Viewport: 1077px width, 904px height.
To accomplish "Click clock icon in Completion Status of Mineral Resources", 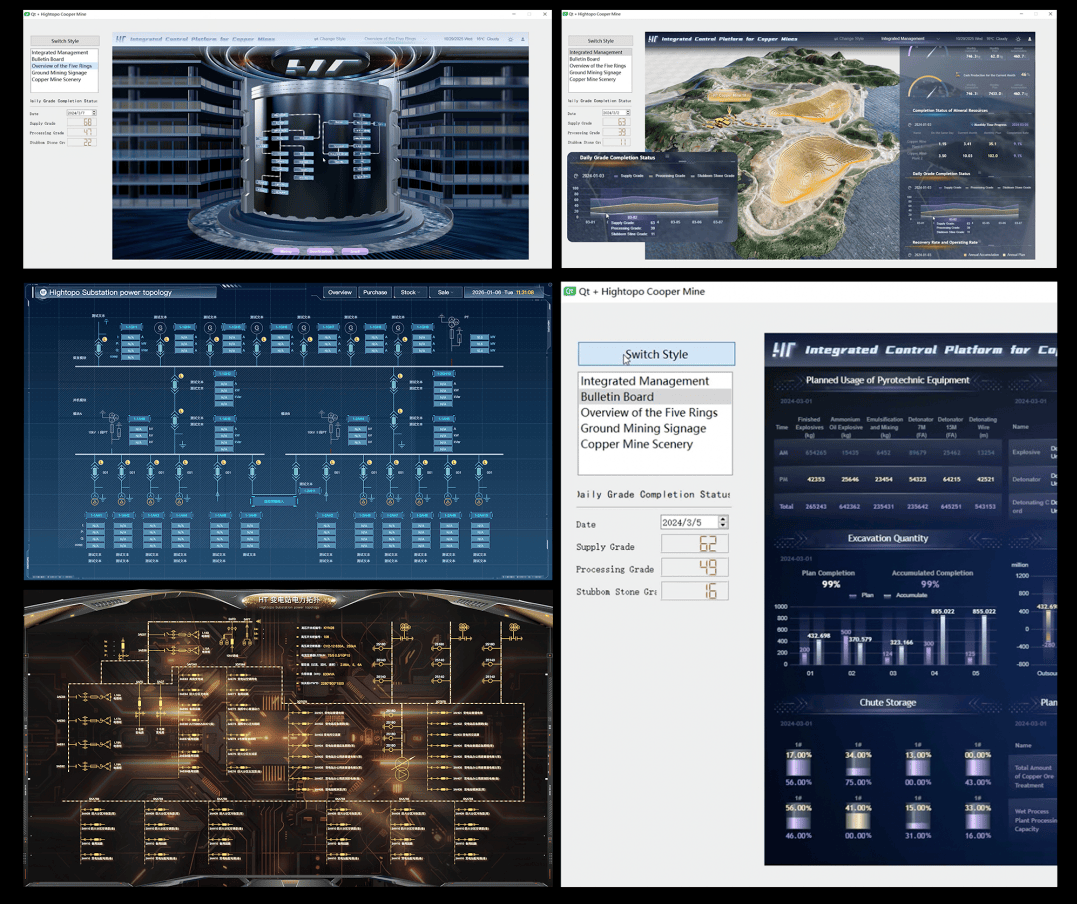I will coord(910,125).
